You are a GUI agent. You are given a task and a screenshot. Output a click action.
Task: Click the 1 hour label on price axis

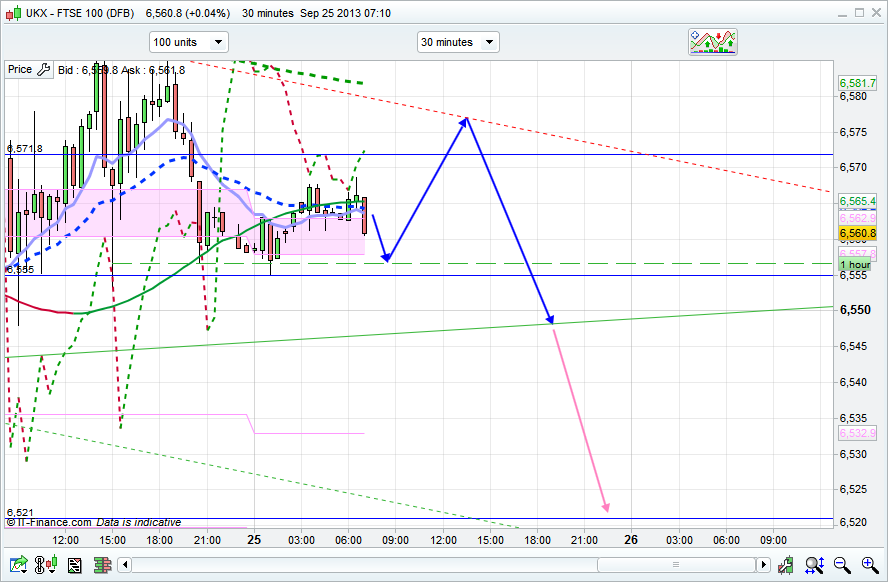(855, 264)
